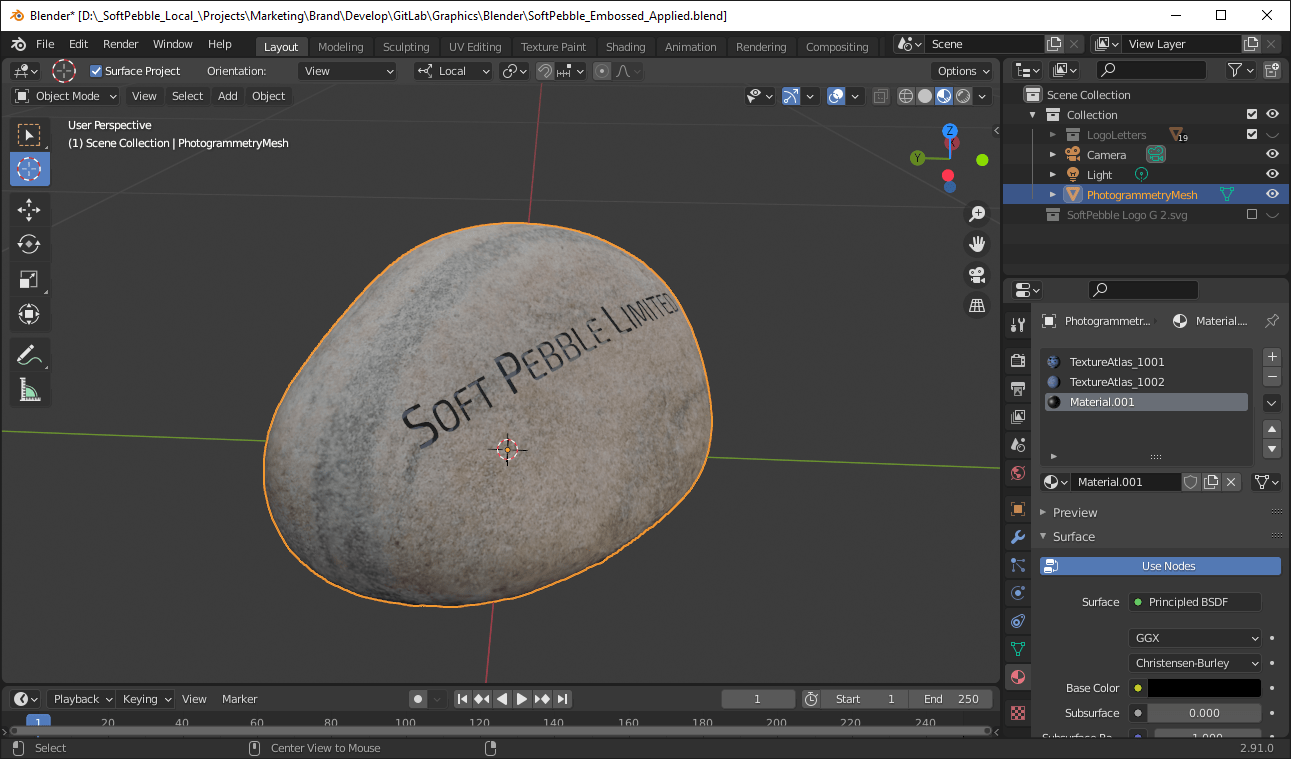1291x759 pixels.
Task: Click the Use Nodes button
Action: [1167, 566]
